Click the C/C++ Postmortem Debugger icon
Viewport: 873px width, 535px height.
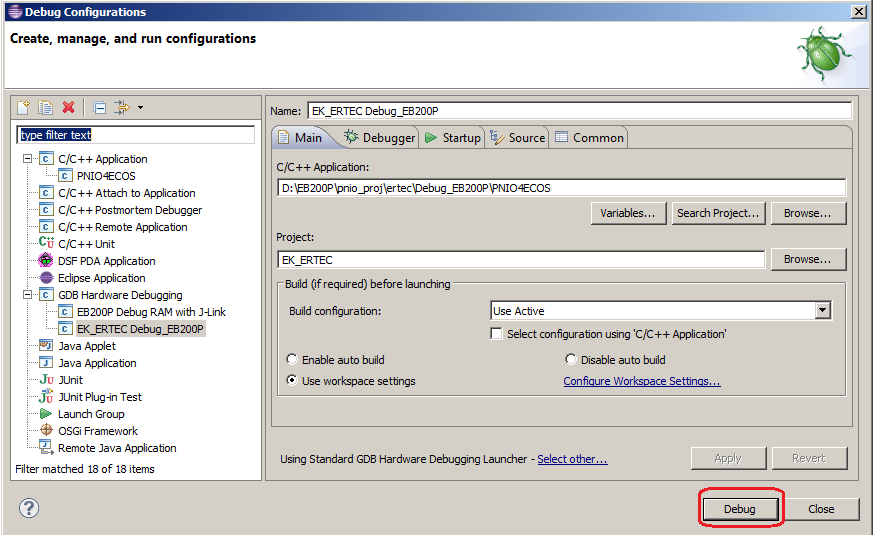pyautogui.click(x=46, y=210)
